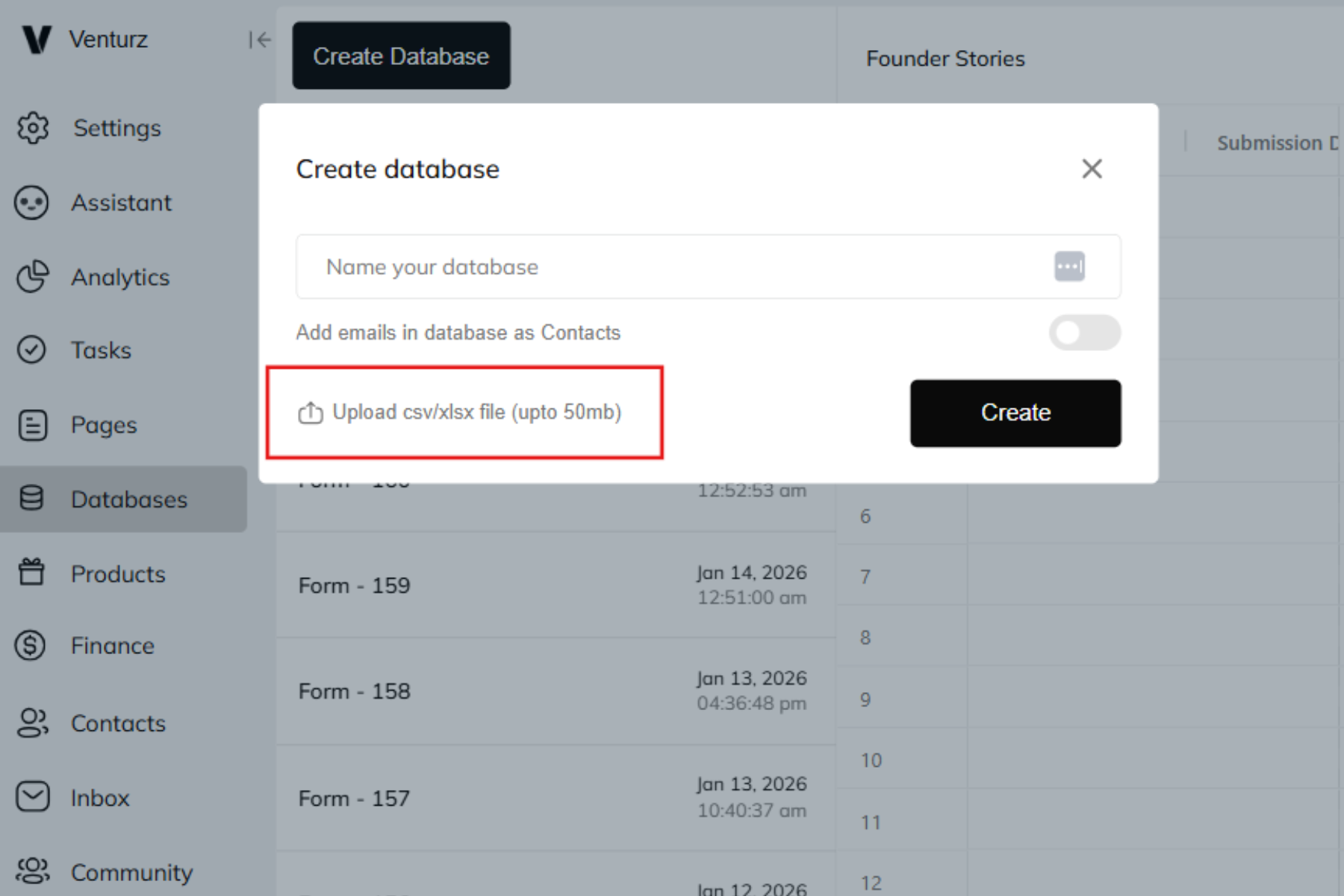Select the Tasks checkmark icon

pos(31,349)
